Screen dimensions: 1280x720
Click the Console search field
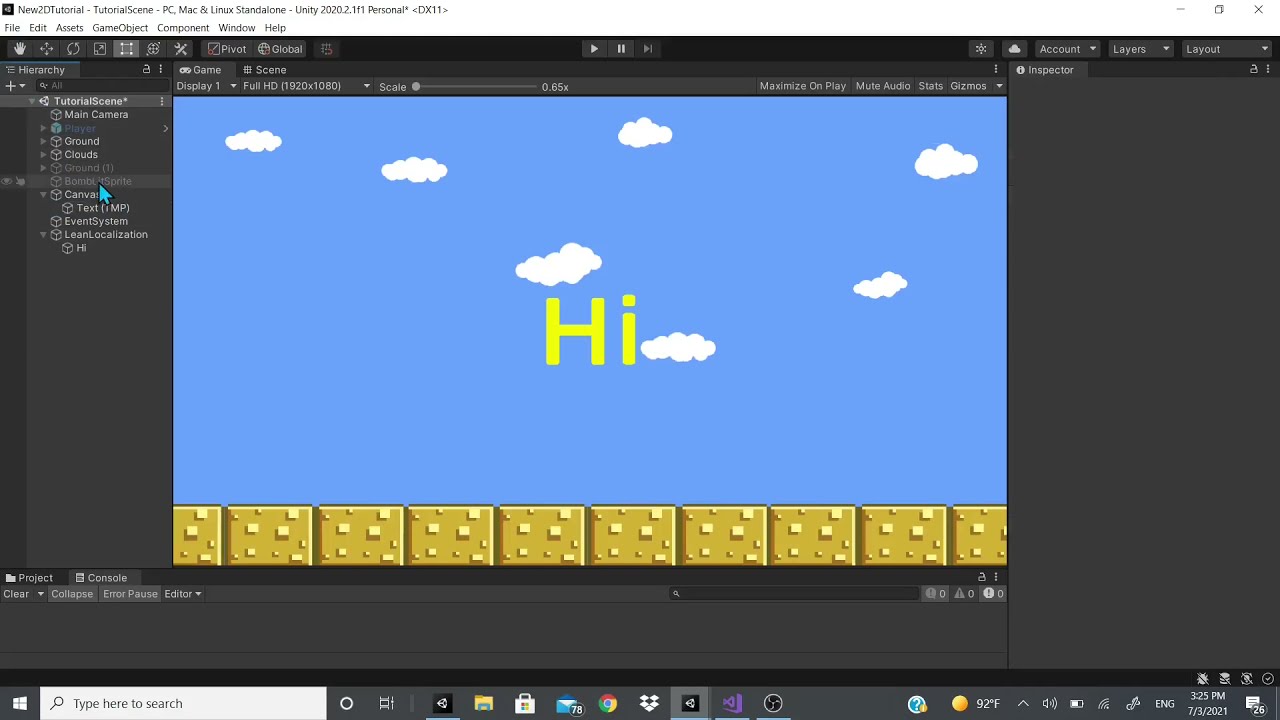pyautogui.click(x=794, y=594)
